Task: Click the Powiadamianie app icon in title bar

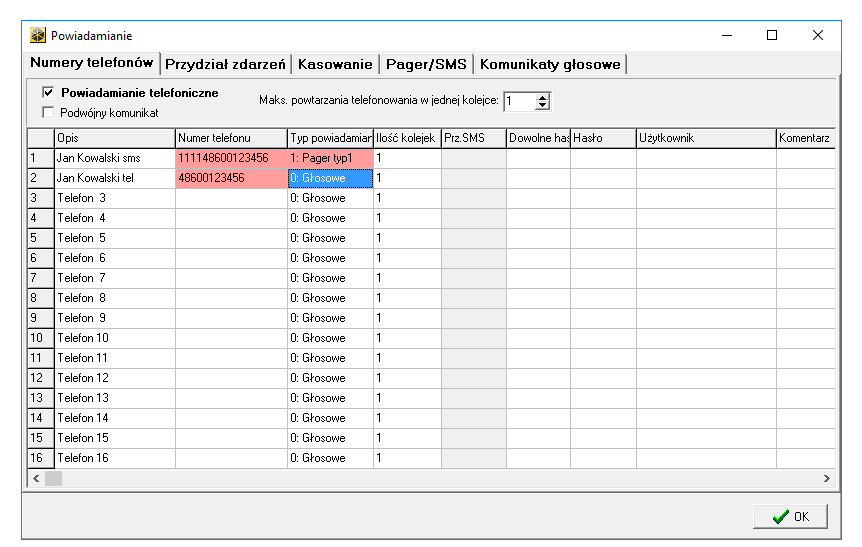Action: coord(37,35)
